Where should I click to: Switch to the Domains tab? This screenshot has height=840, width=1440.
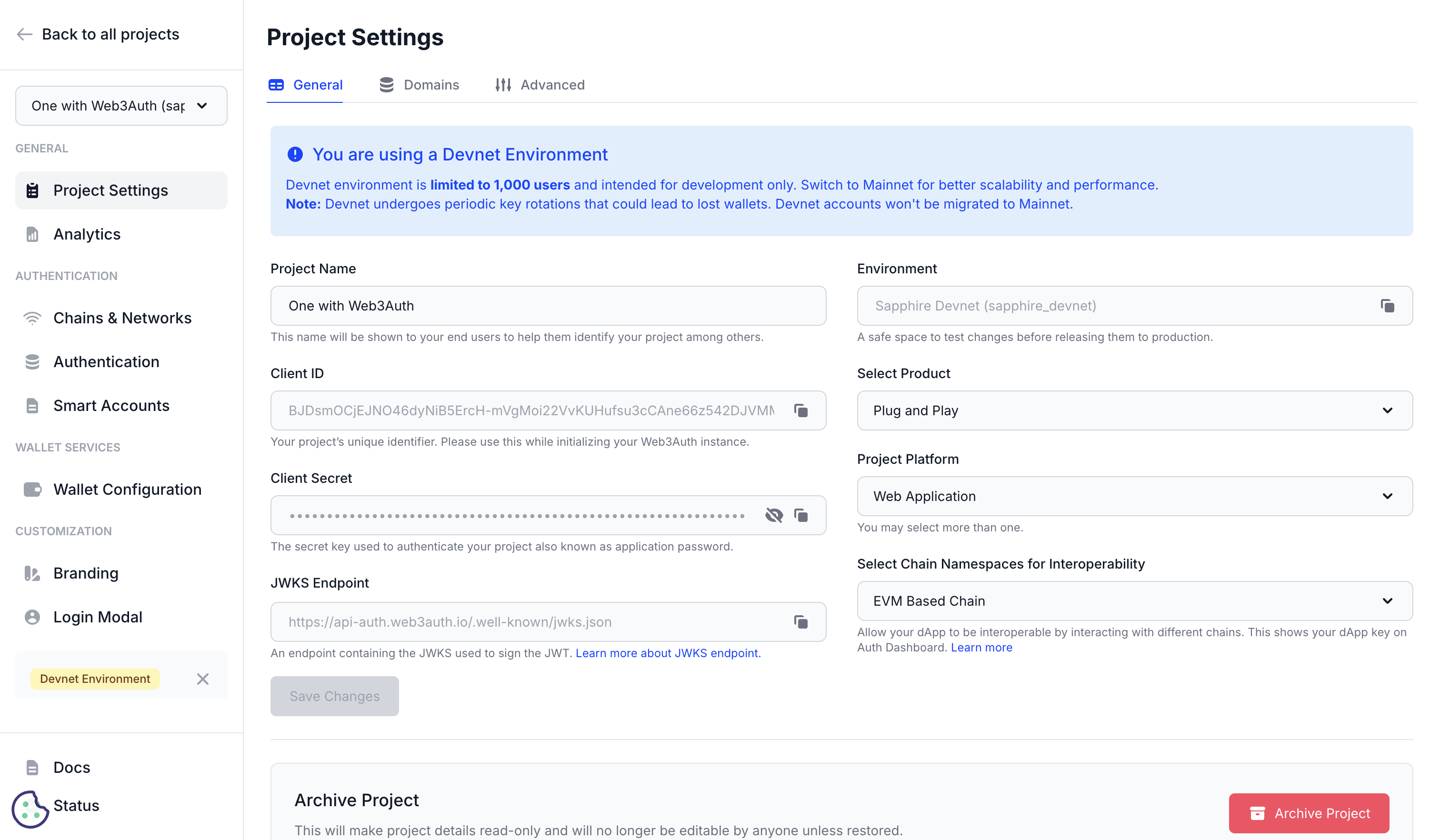coord(431,85)
